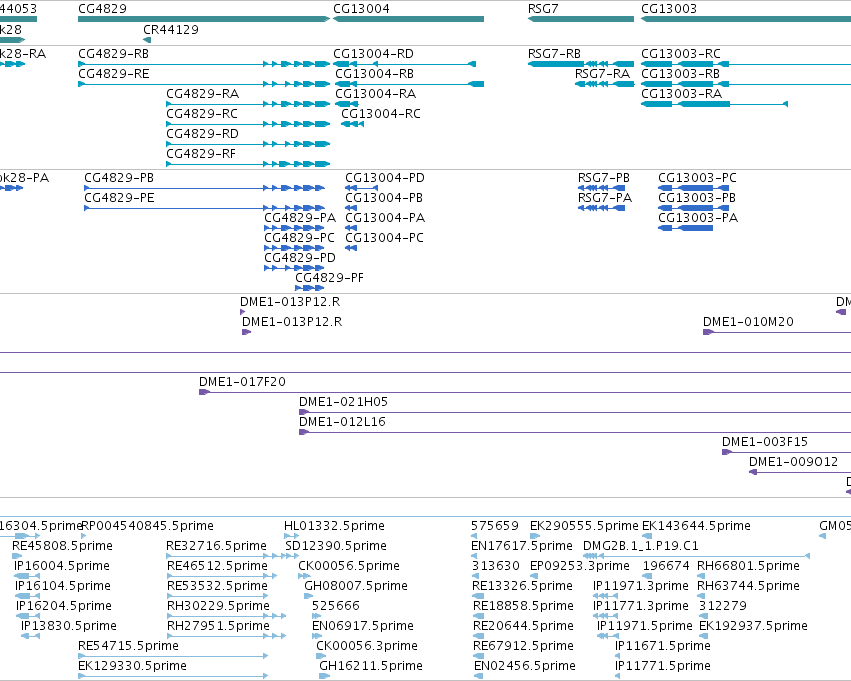Screen dimensions: 851x681
Task: Select transcript CG13004-RC label
Action: [x=381, y=114]
